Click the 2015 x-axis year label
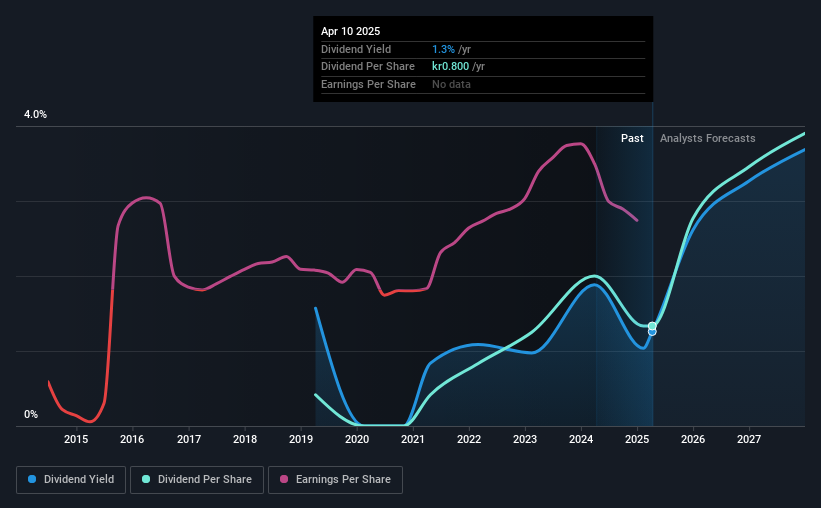The height and width of the screenshot is (508, 821). tap(76, 439)
